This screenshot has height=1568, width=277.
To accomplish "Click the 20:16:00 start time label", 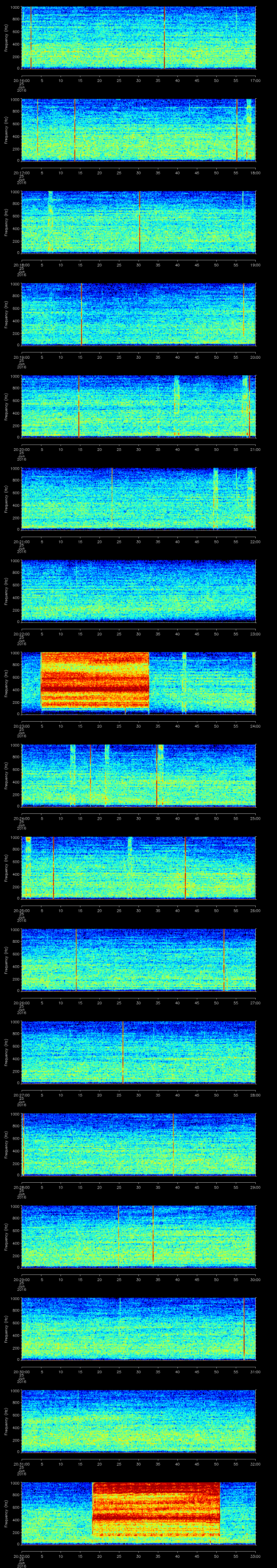I will click(x=21, y=80).
